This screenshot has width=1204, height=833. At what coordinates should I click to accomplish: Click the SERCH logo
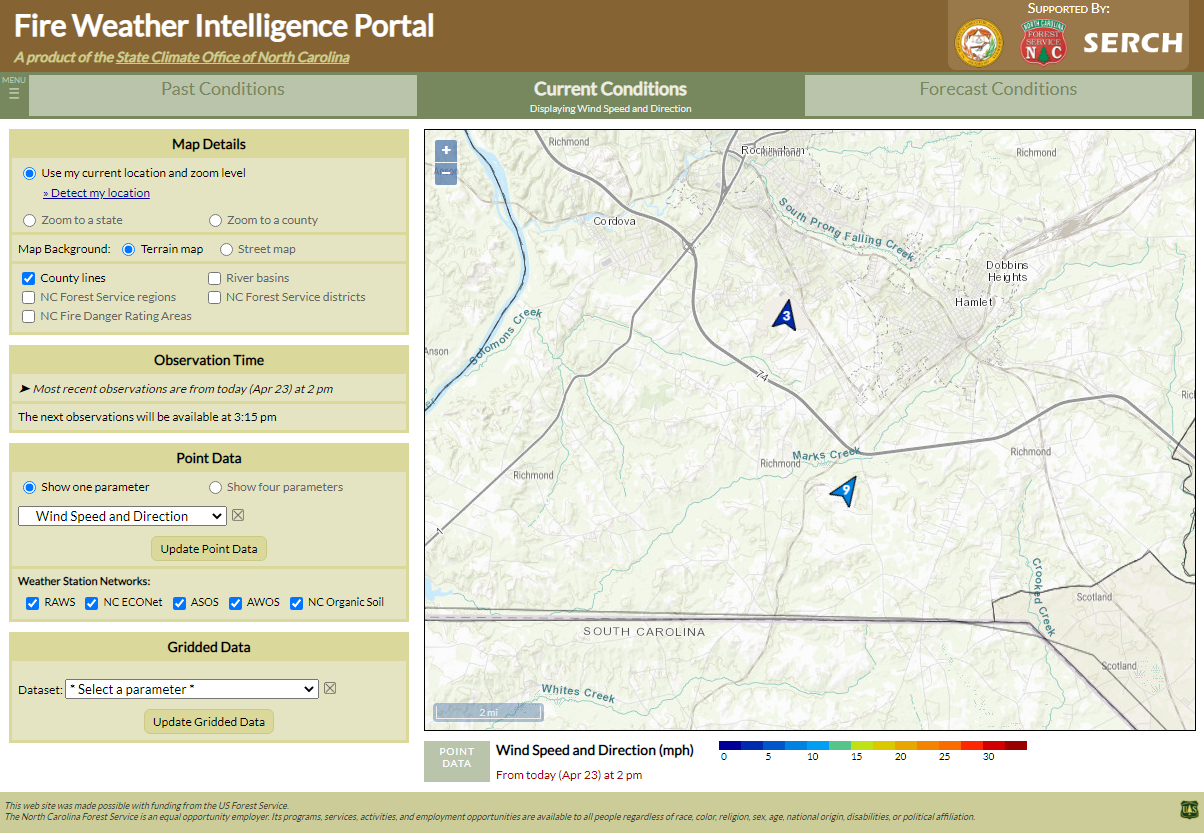tap(1133, 43)
